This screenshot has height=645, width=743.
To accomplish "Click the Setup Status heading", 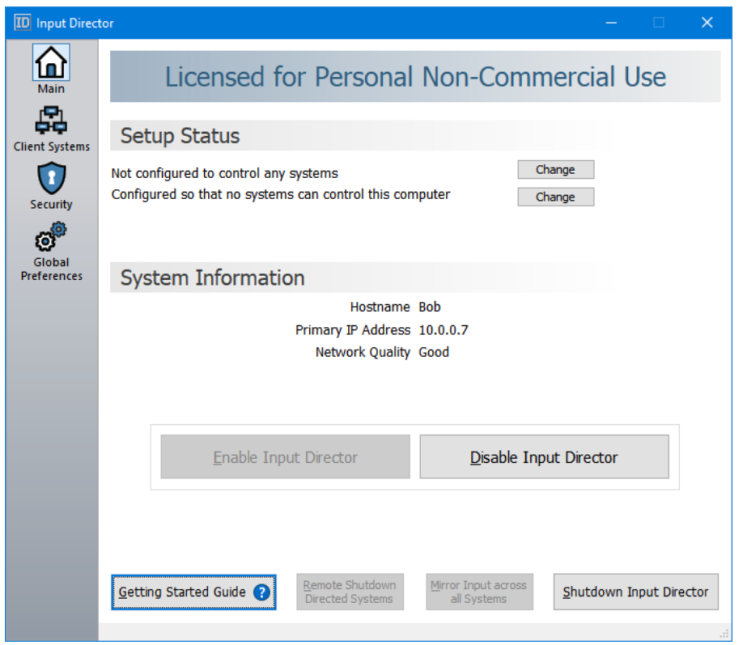I will click(180, 136).
